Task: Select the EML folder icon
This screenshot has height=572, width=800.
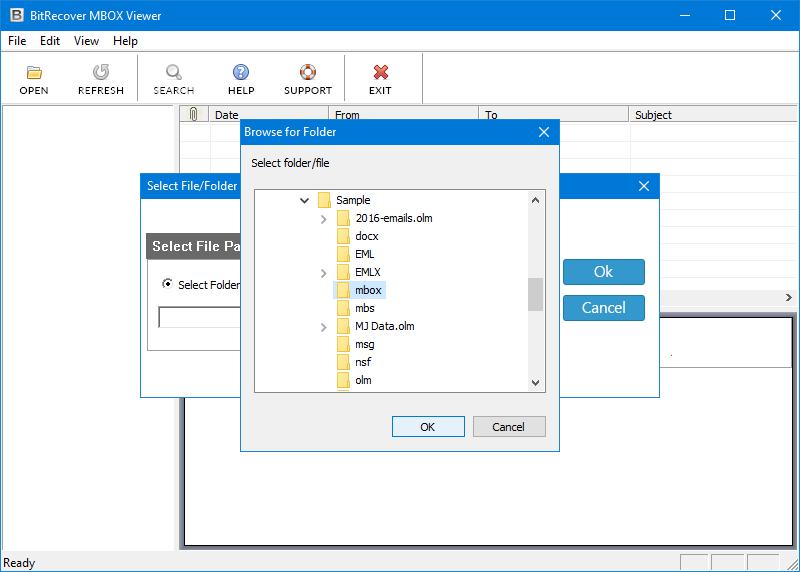Action: coord(343,254)
